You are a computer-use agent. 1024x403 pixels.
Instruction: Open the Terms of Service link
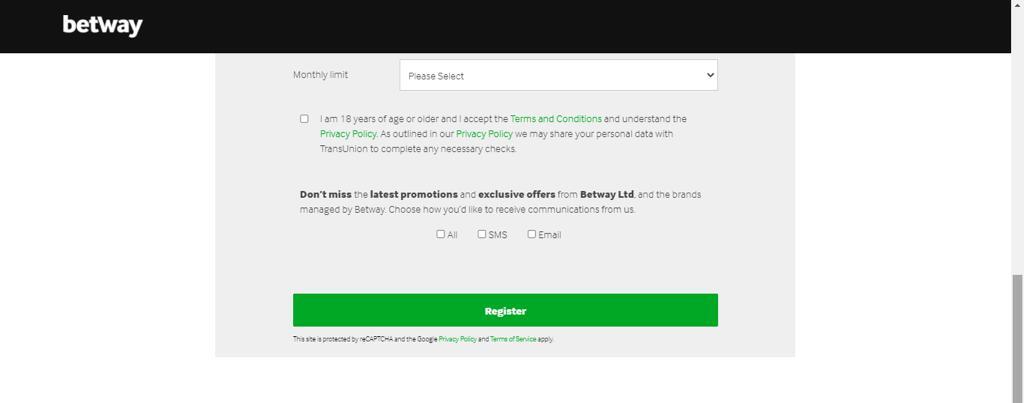point(513,340)
